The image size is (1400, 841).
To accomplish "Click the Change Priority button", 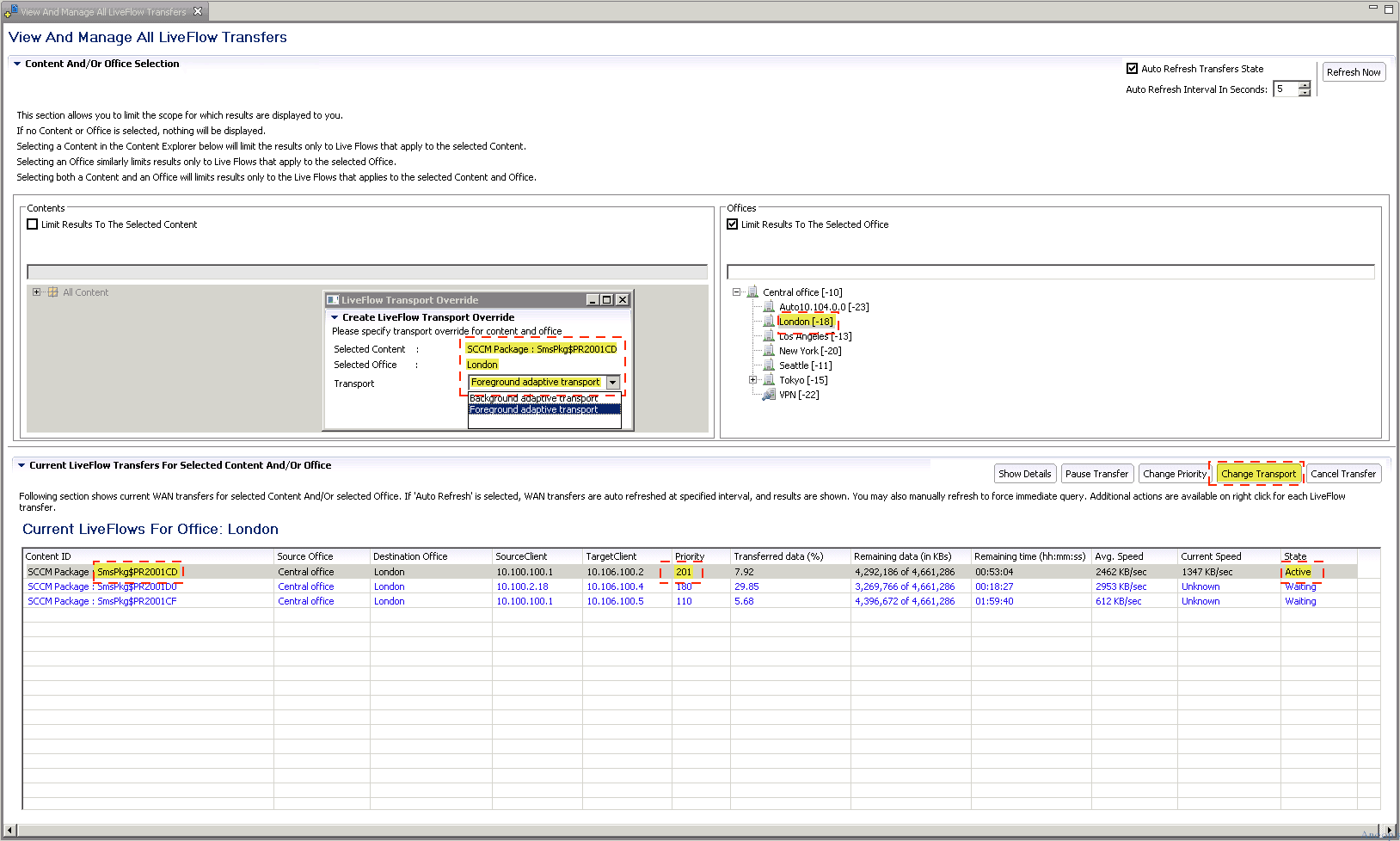I will (x=1175, y=474).
